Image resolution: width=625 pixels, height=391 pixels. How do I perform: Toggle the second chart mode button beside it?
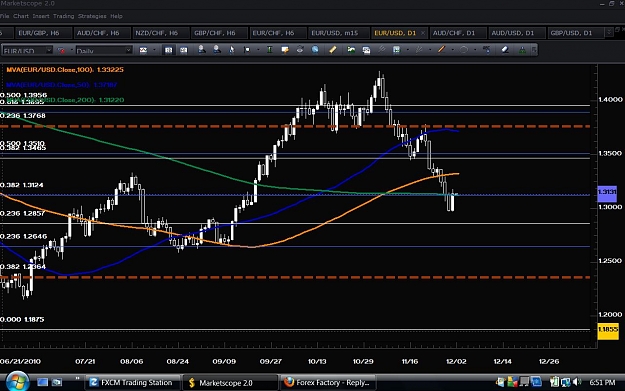[x=183, y=50]
